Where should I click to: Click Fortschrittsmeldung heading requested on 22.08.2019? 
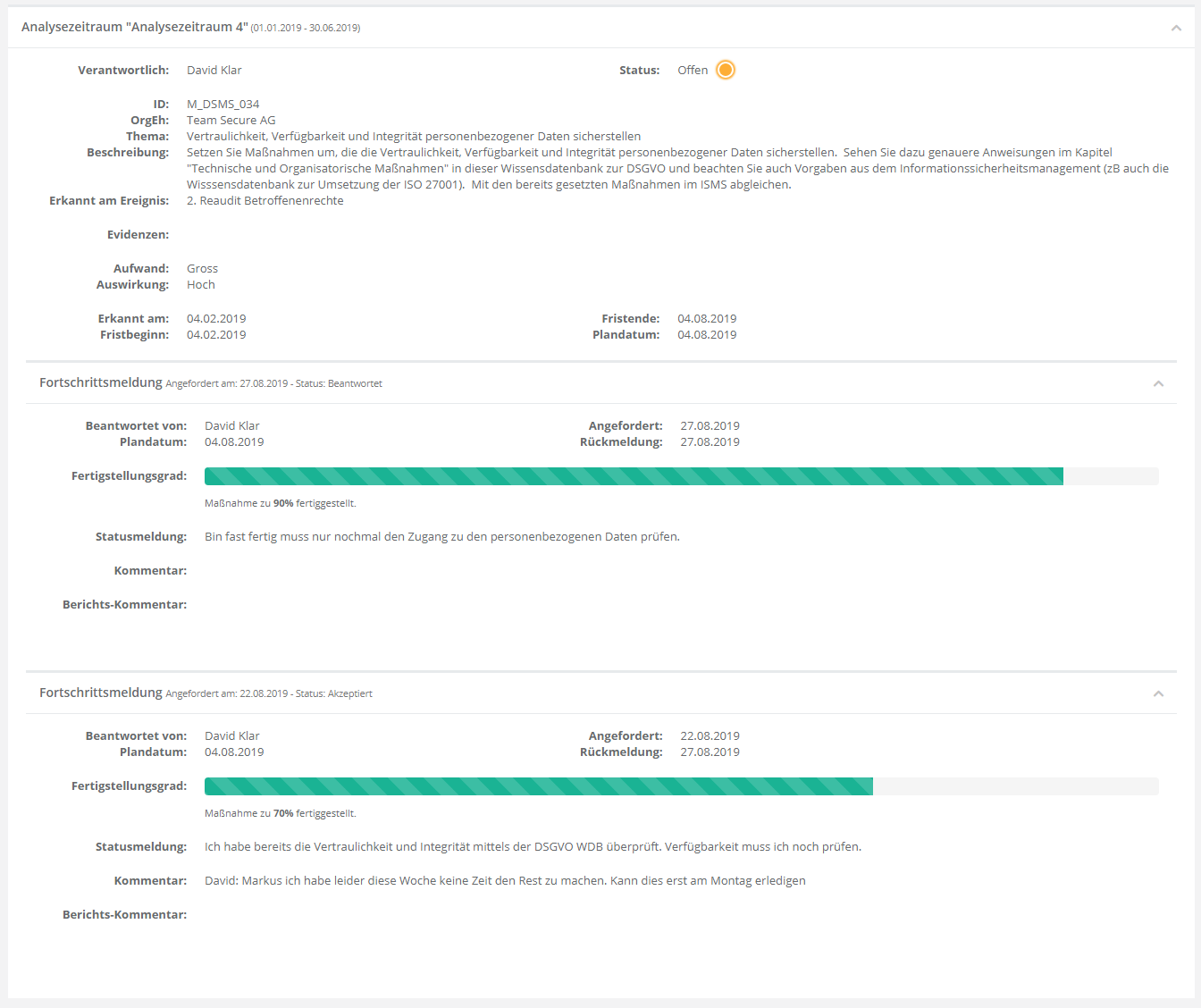click(x=101, y=693)
